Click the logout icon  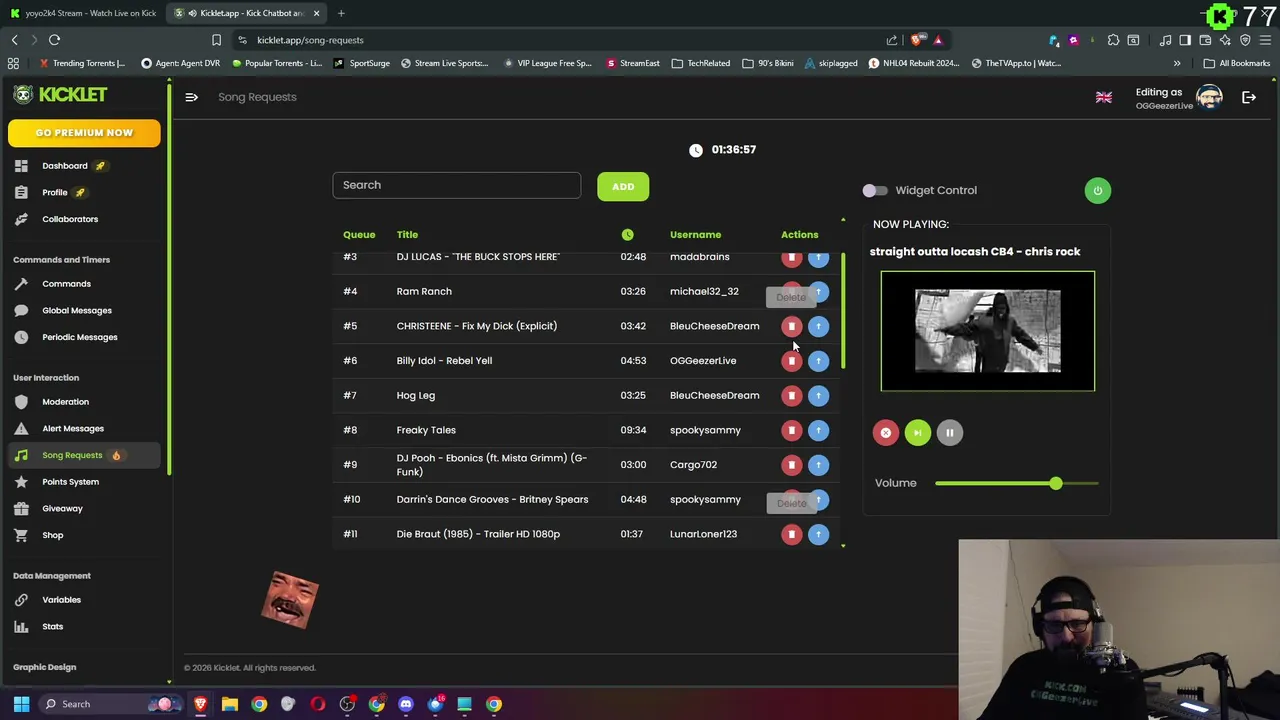pos(1249,97)
